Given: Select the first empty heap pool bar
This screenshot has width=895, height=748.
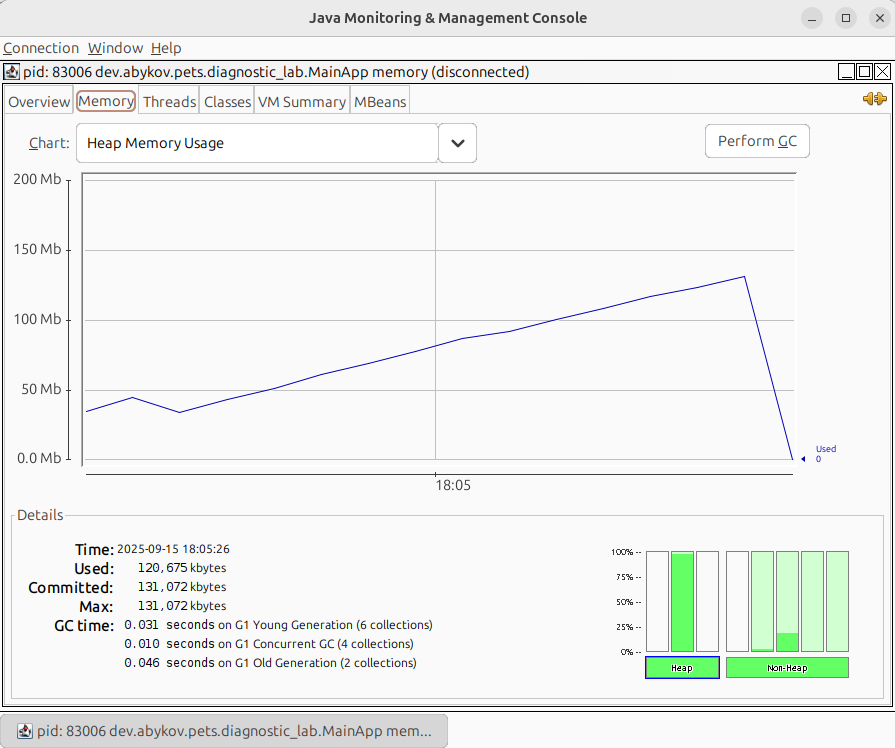Looking at the screenshot, I should coord(657,601).
